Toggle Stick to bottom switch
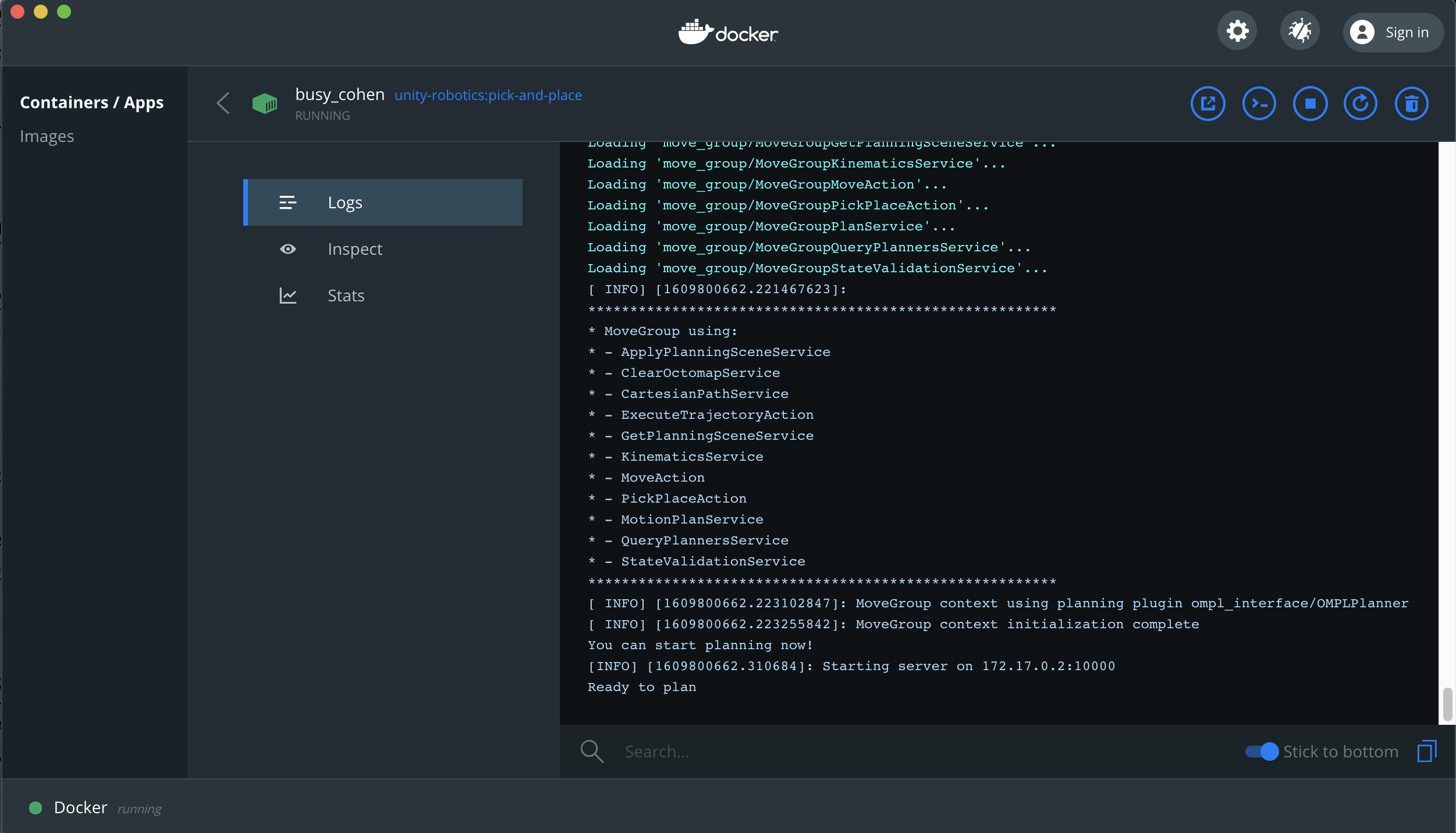 tap(1262, 751)
